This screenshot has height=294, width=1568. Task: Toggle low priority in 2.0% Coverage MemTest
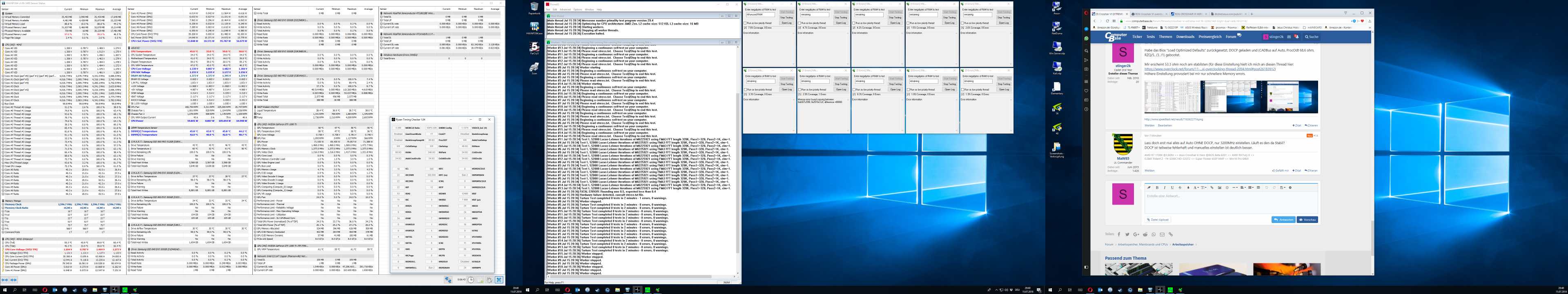coord(962,23)
